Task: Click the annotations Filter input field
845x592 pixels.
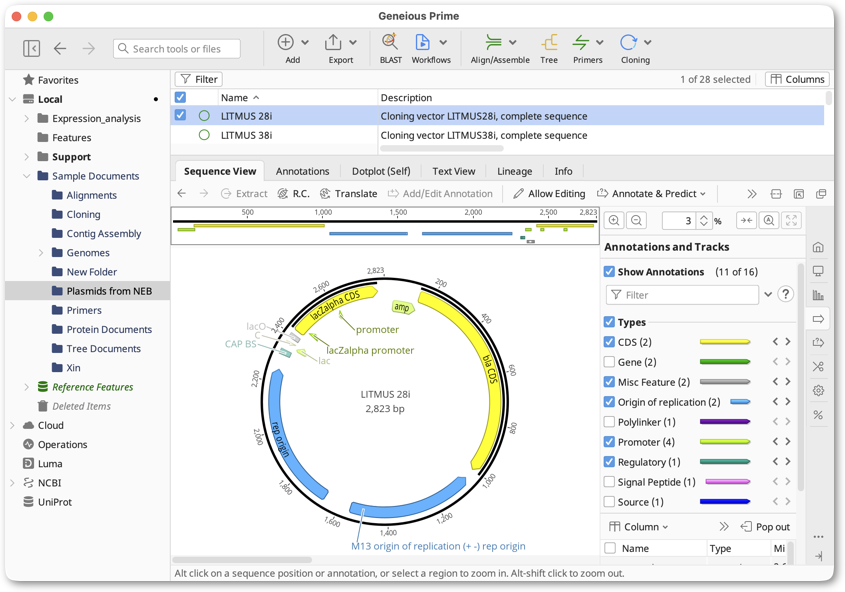Action: click(x=682, y=295)
